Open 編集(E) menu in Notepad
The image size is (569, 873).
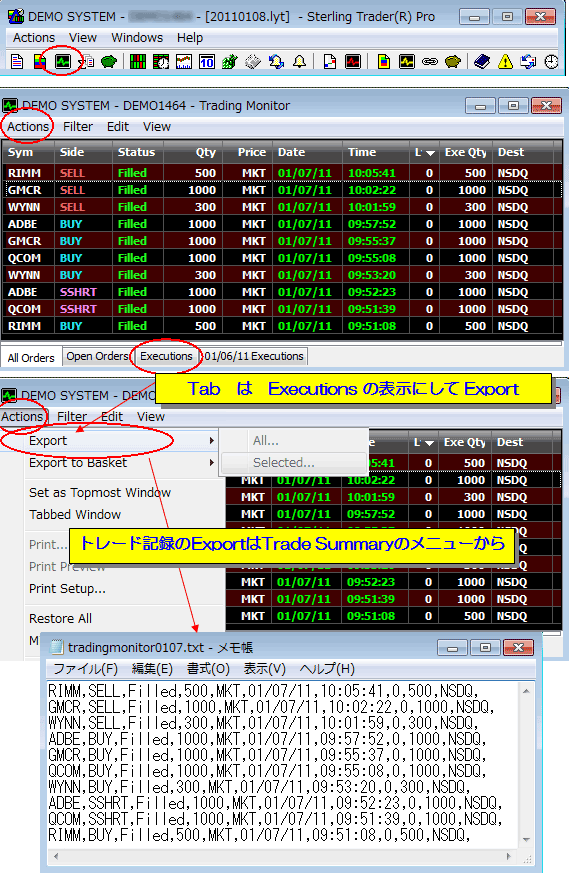[152, 669]
